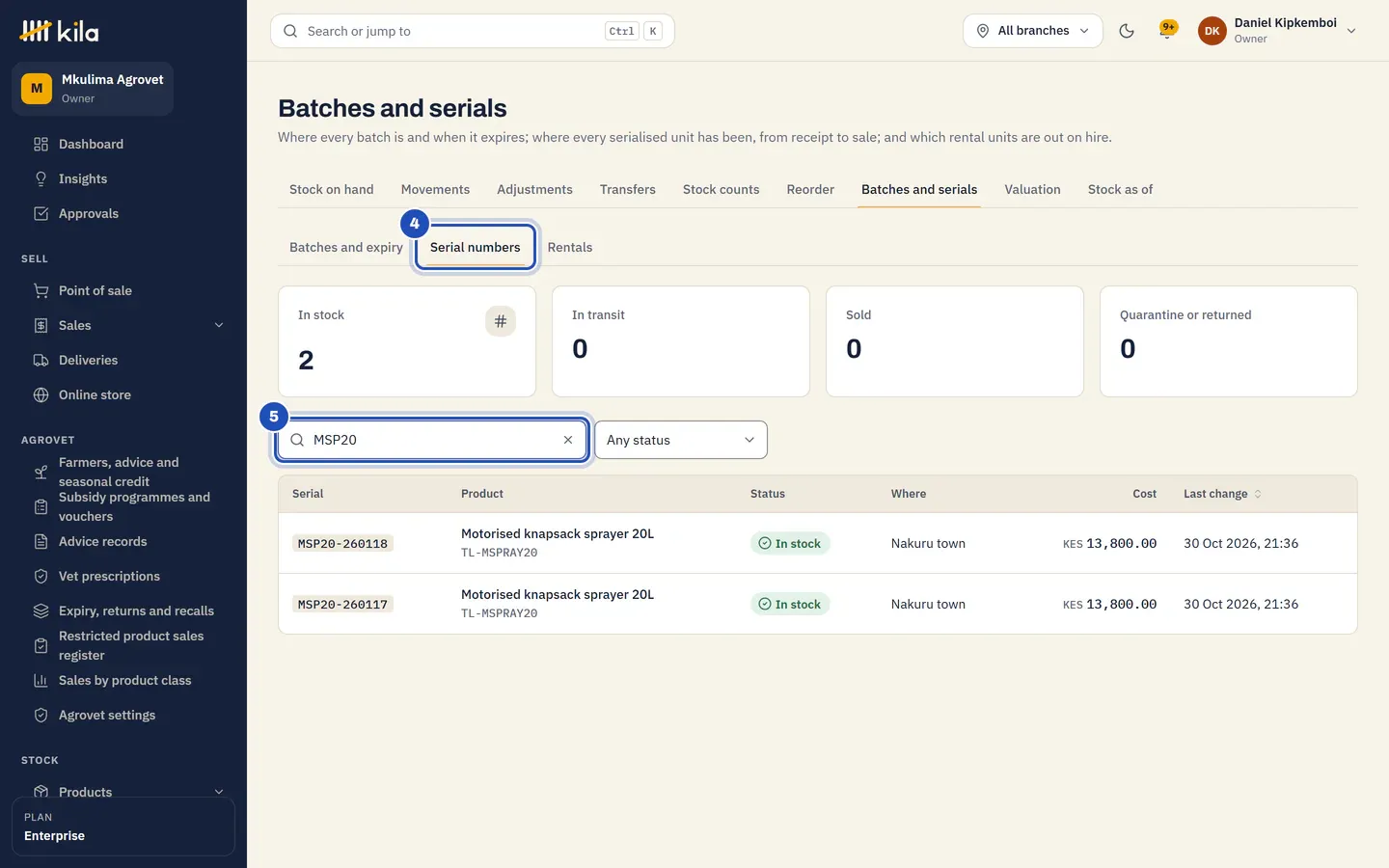Switch to Movements tab
This screenshot has height=868, width=1389.
pos(435,189)
